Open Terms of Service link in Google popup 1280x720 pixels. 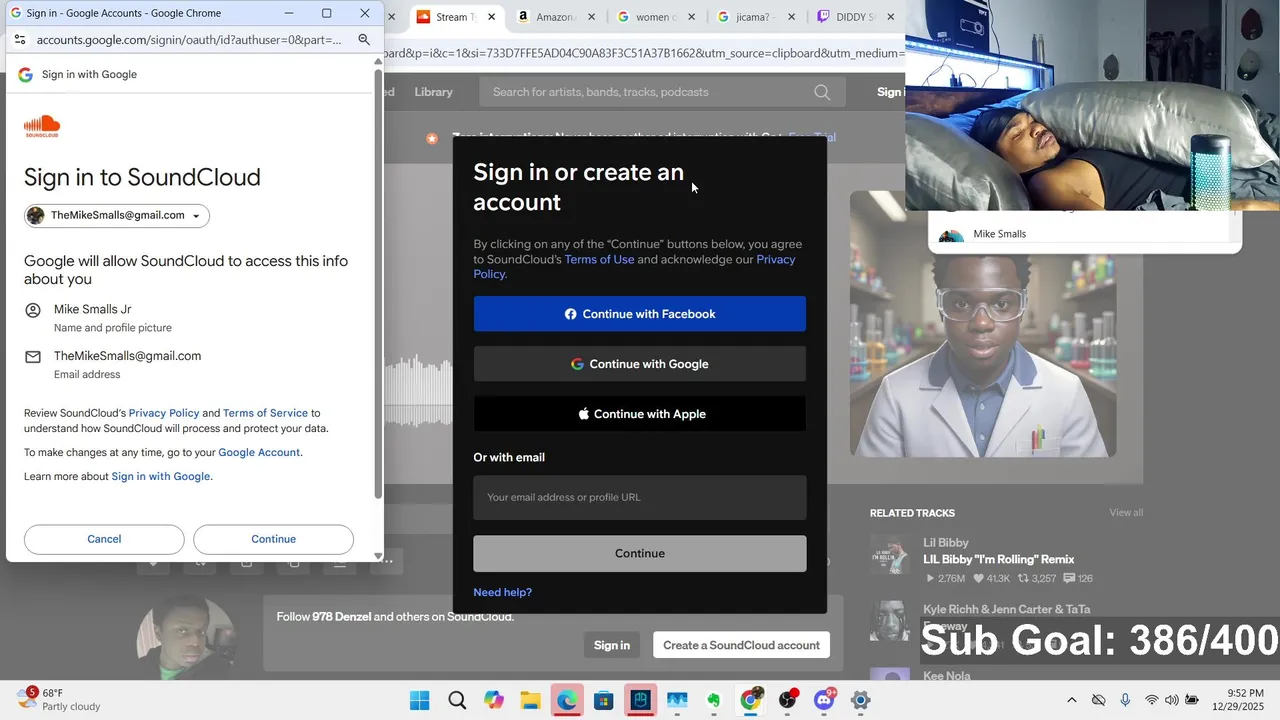[265, 413]
